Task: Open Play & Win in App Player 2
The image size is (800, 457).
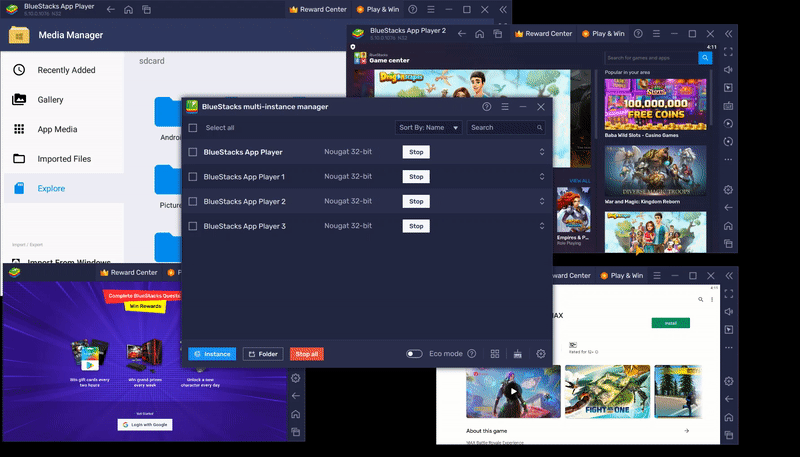Action: [604, 34]
